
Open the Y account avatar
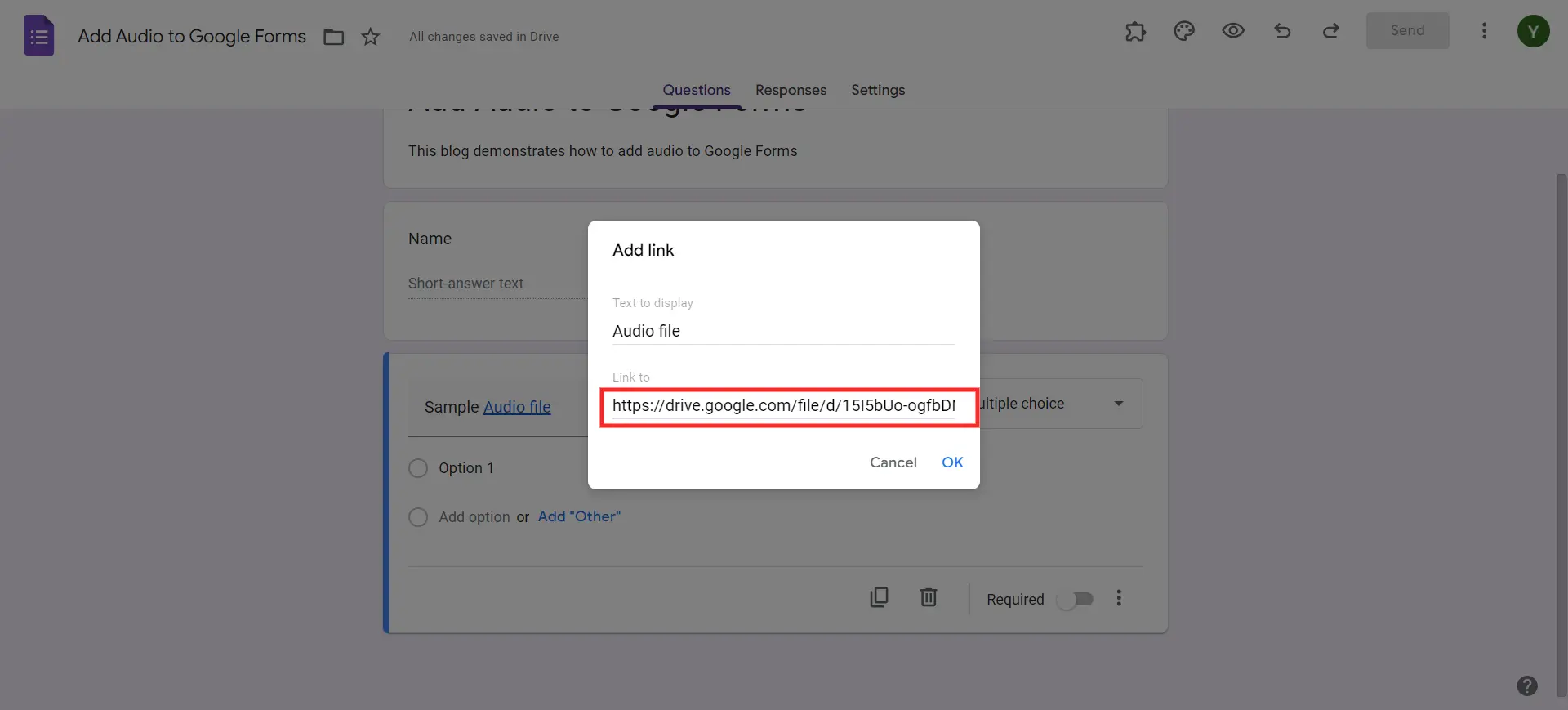click(x=1533, y=31)
